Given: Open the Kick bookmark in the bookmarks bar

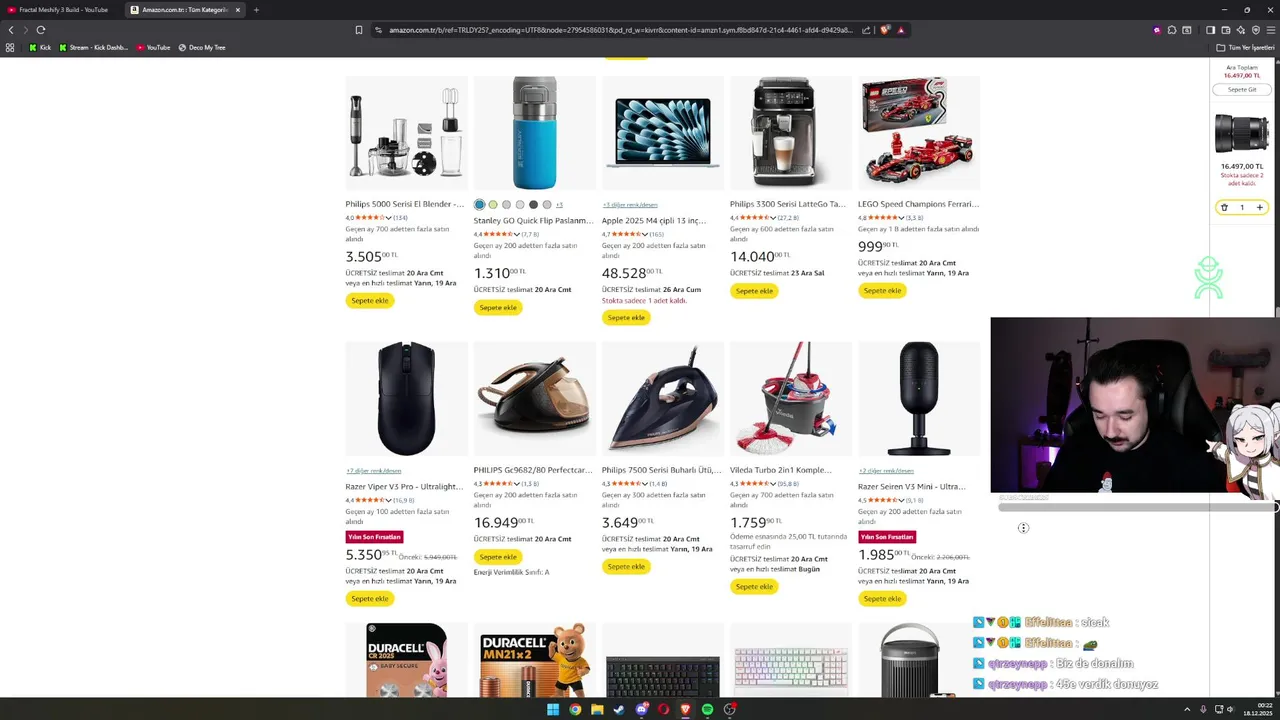Looking at the screenshot, I should [x=40, y=47].
